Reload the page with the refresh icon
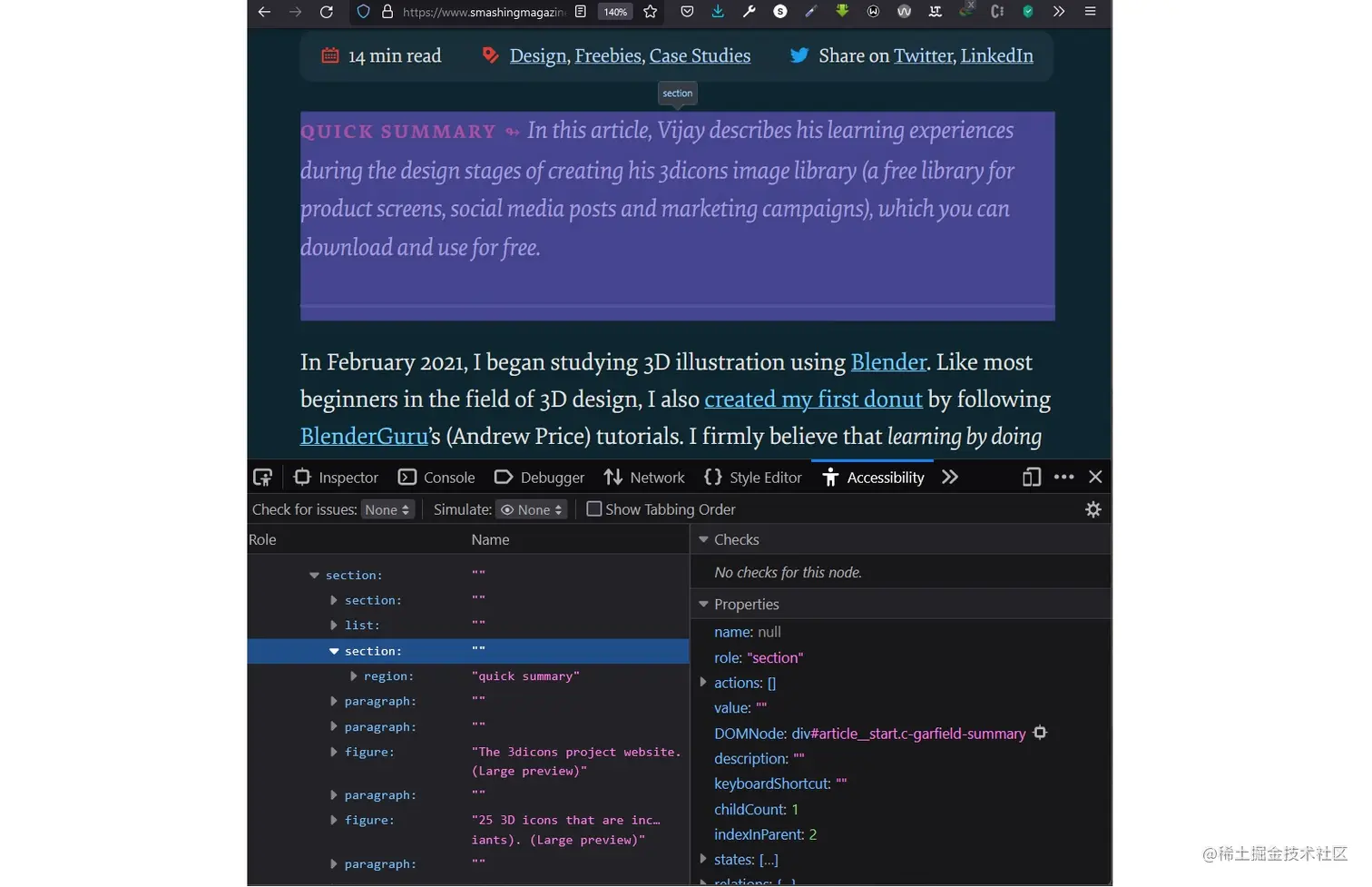 [327, 12]
